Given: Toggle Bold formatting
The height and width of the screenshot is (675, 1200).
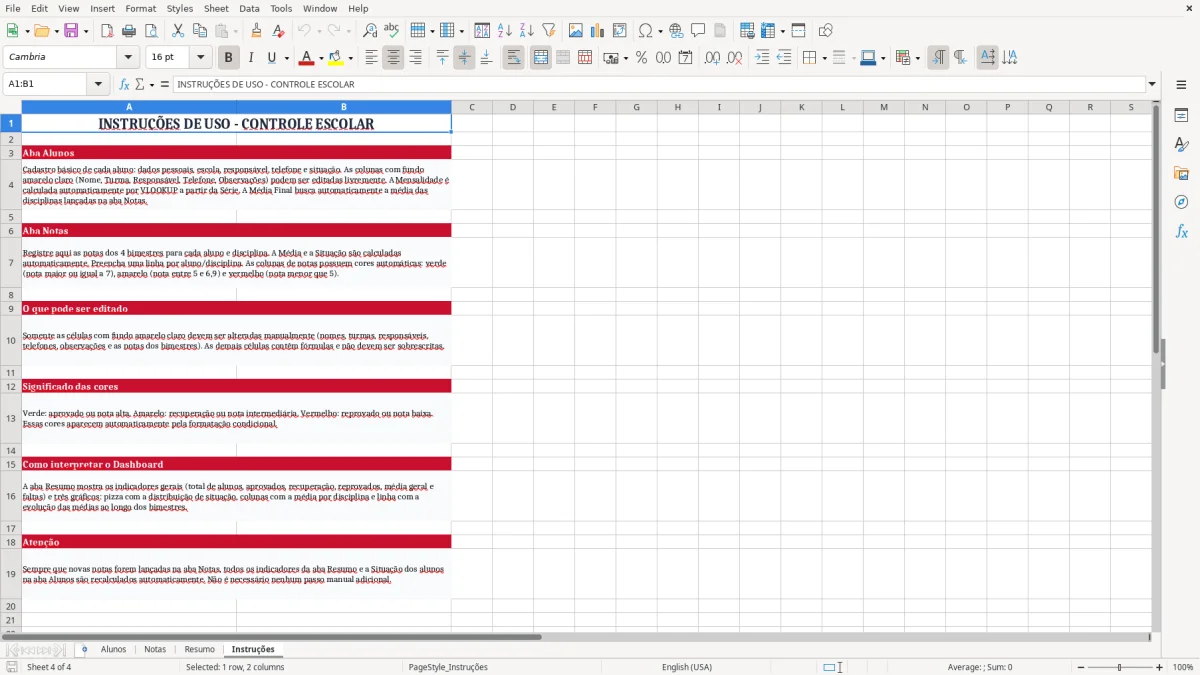Looking at the screenshot, I should (228, 58).
